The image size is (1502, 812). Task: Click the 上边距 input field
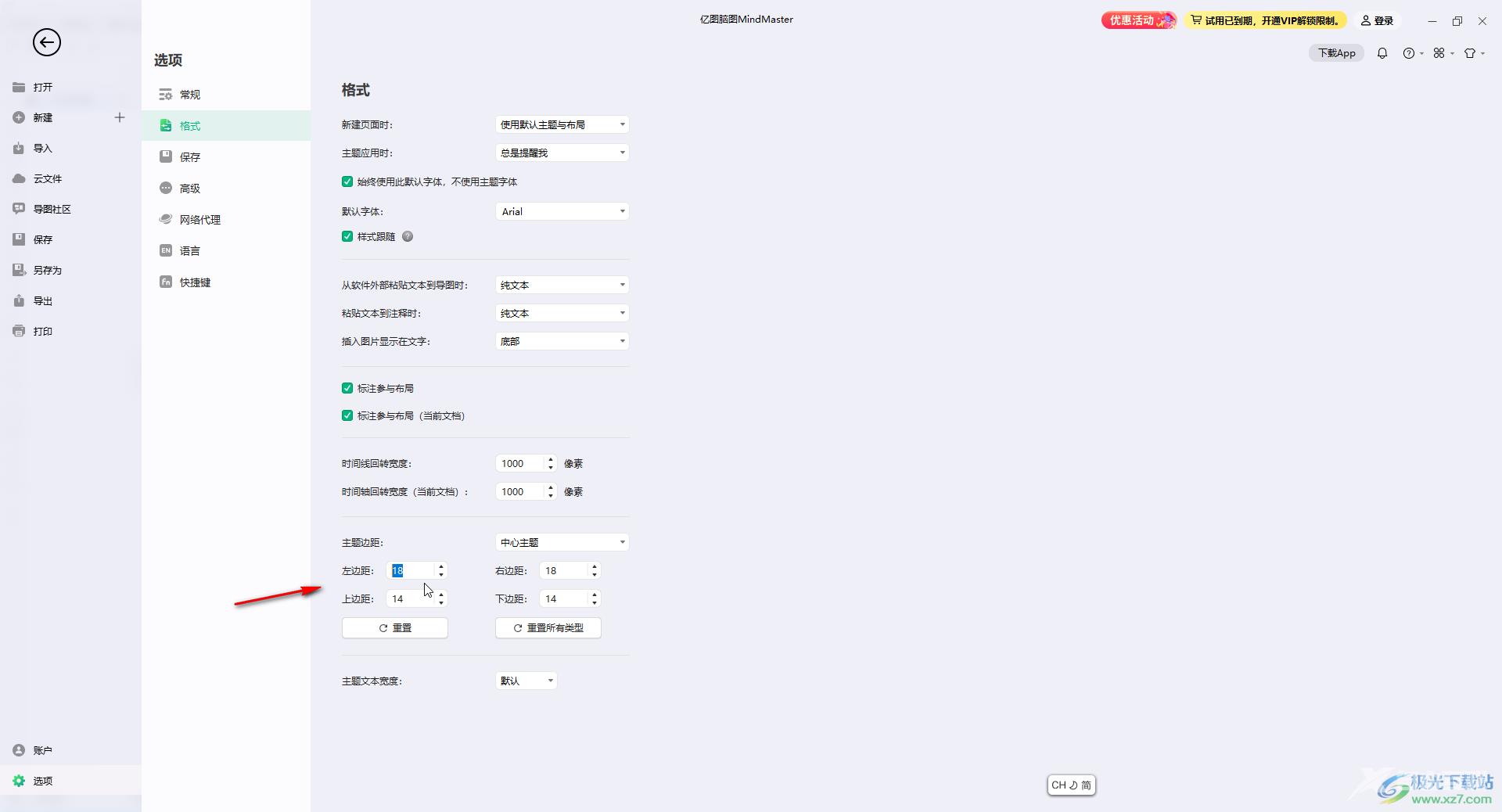pos(411,598)
